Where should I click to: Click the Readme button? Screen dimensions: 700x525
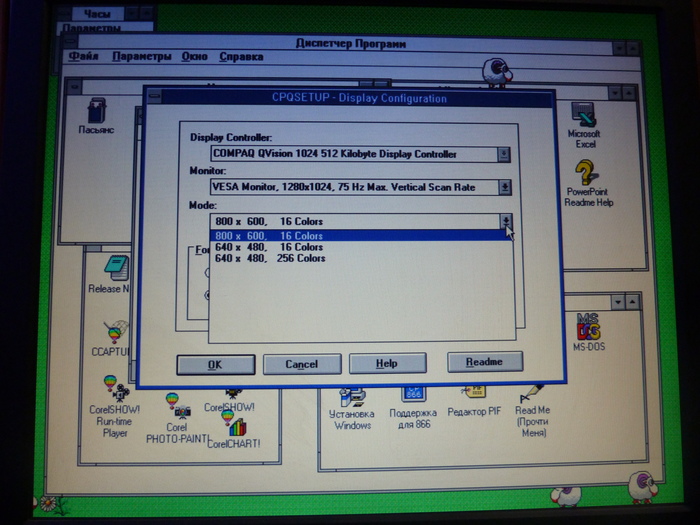tap(485, 362)
